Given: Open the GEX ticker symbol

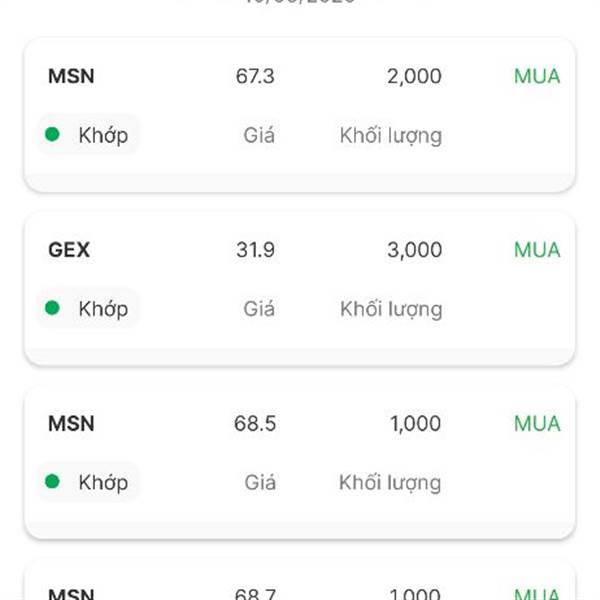Looking at the screenshot, I should click(x=69, y=250).
